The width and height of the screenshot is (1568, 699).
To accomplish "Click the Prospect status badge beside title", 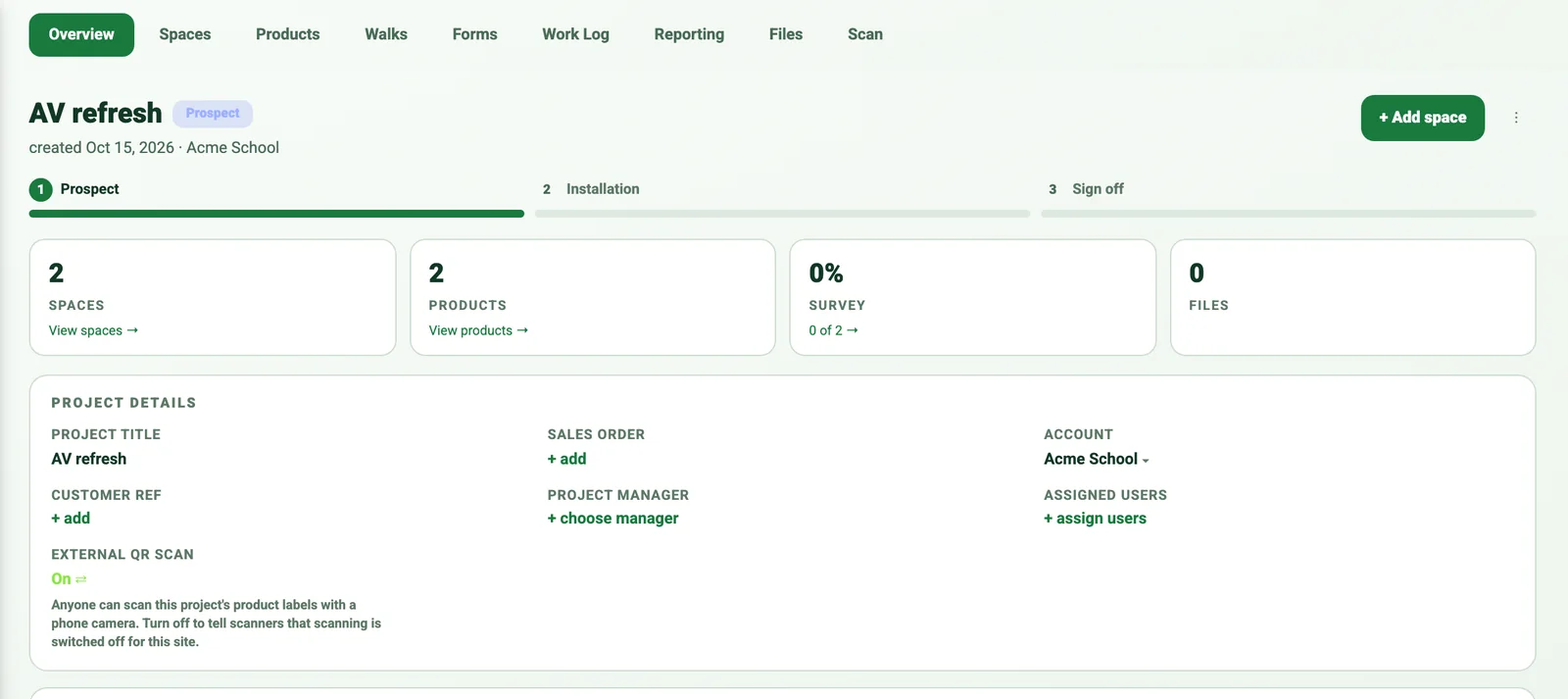I will click(x=213, y=114).
